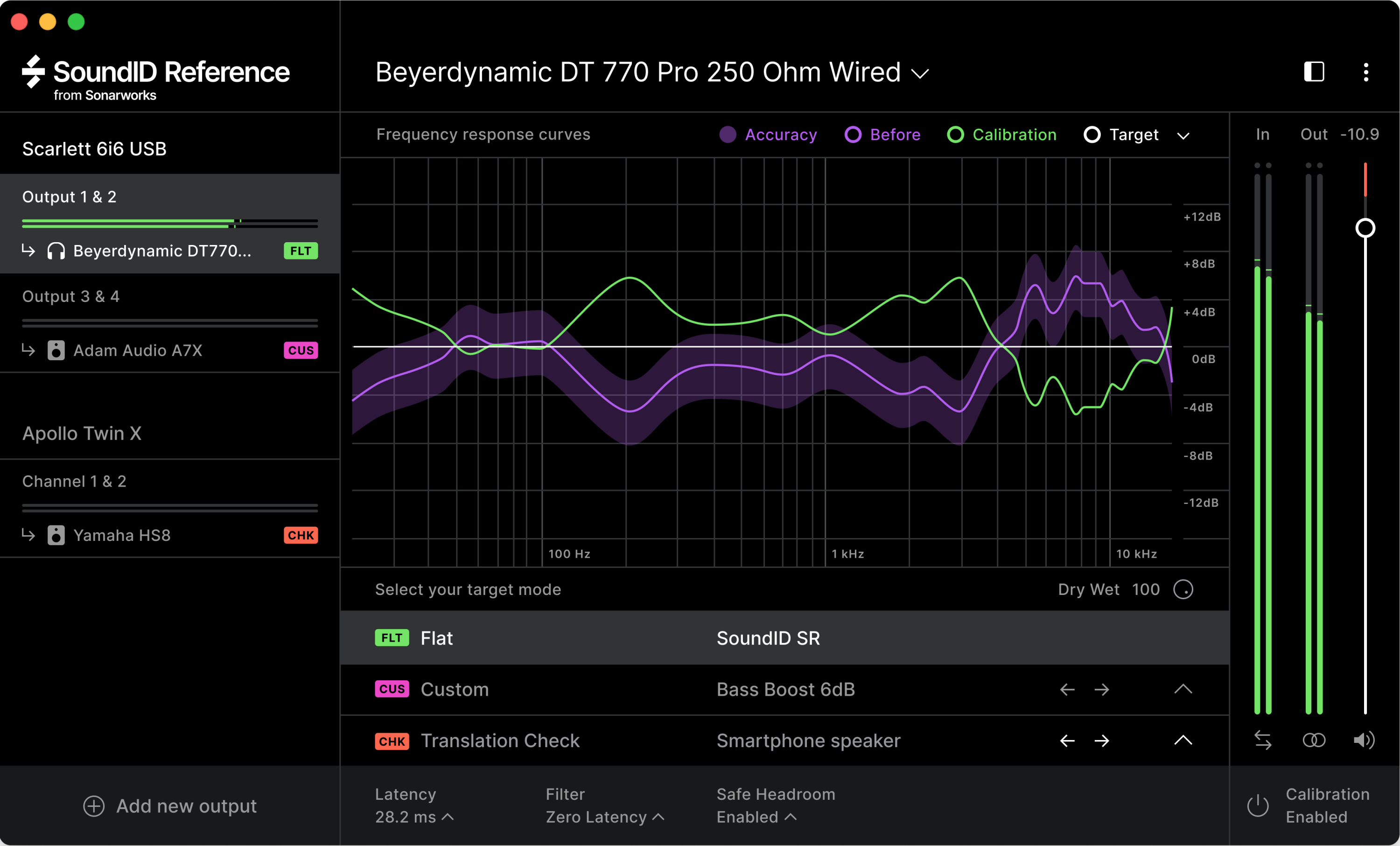Collapse the sidebar using the panel icon
The image size is (1400, 846).
pyautogui.click(x=1314, y=72)
